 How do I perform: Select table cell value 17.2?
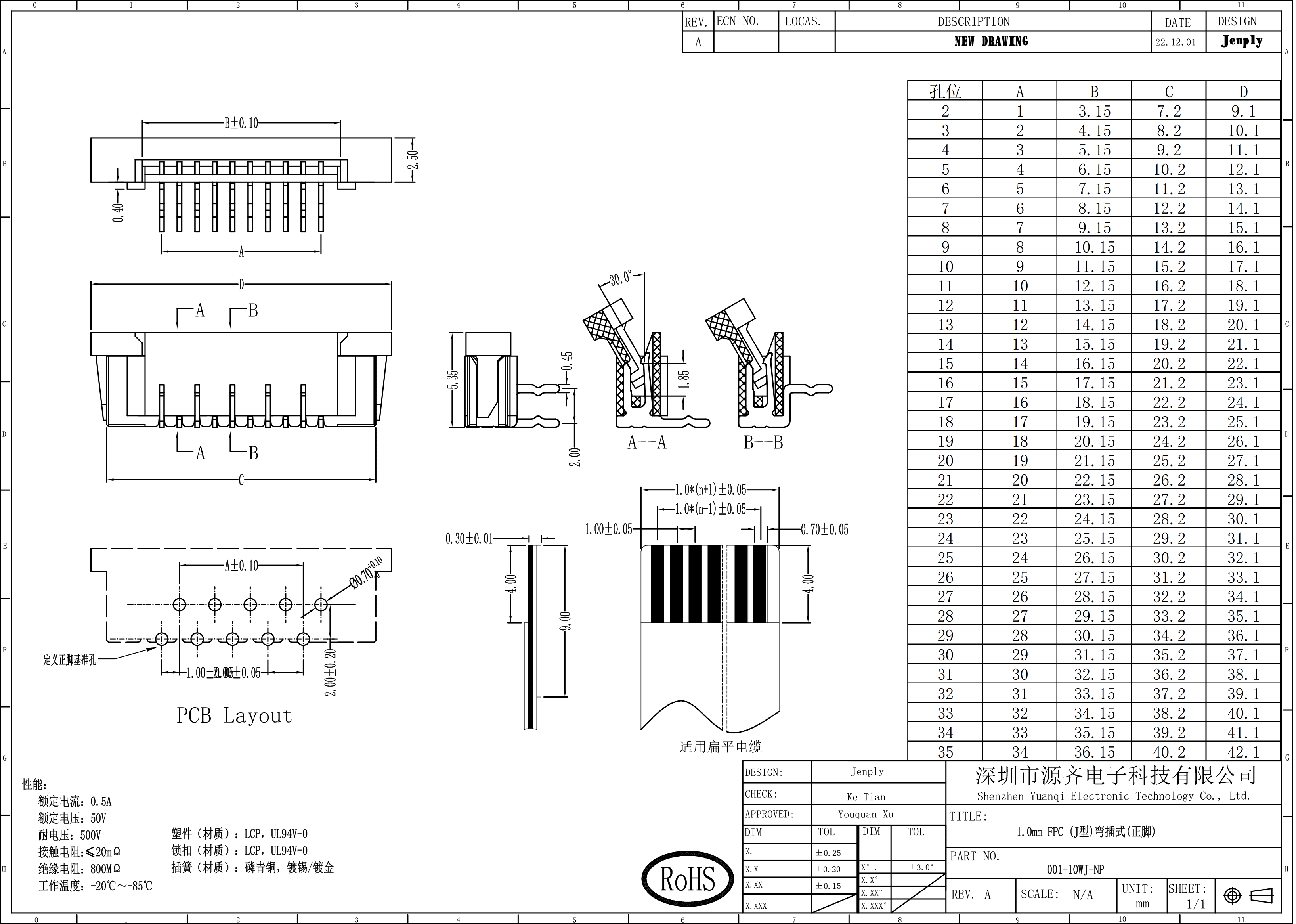[x=1168, y=306]
